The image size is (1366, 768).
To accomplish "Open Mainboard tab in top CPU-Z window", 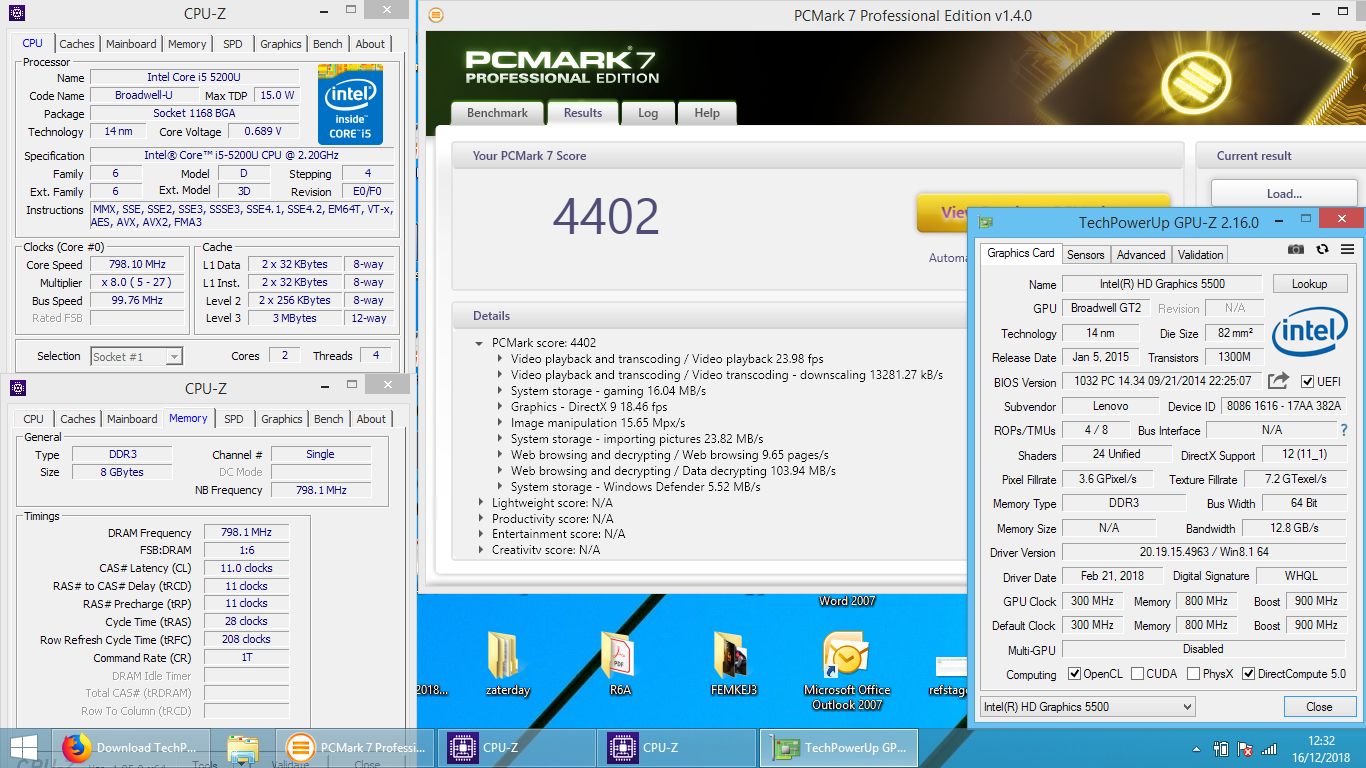I will click(x=131, y=44).
